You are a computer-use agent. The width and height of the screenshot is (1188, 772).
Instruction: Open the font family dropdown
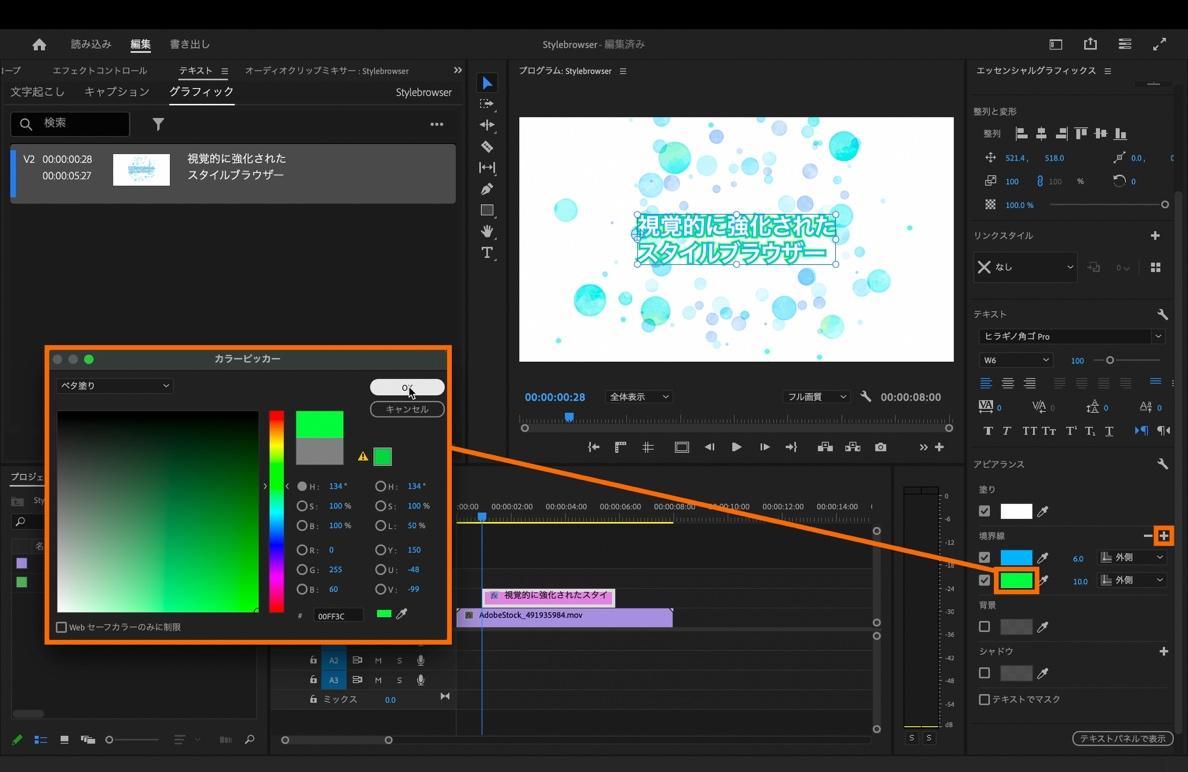click(1071, 336)
